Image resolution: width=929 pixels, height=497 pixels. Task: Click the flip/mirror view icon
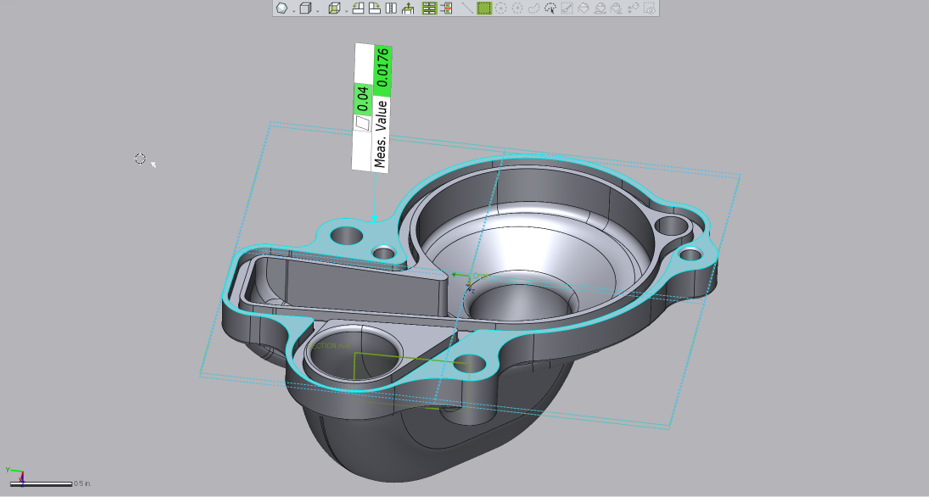point(391,8)
